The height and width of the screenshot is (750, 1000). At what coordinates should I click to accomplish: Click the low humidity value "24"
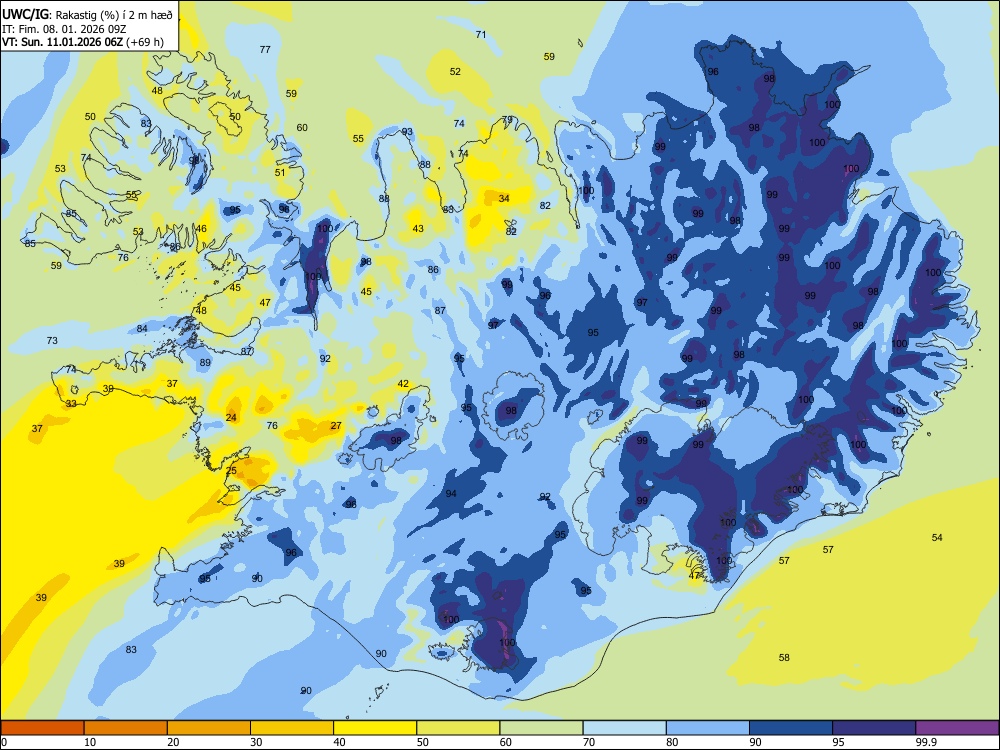coord(231,418)
